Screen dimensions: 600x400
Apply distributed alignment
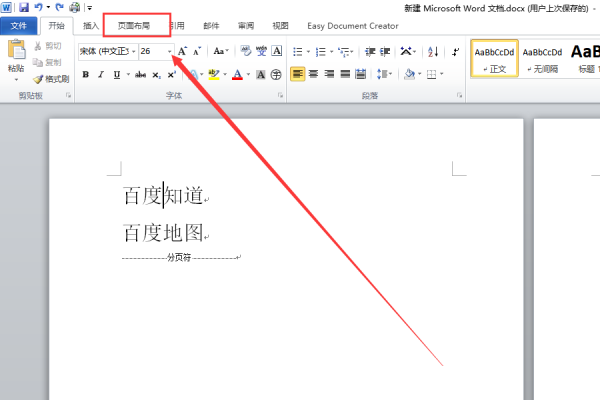click(360, 74)
